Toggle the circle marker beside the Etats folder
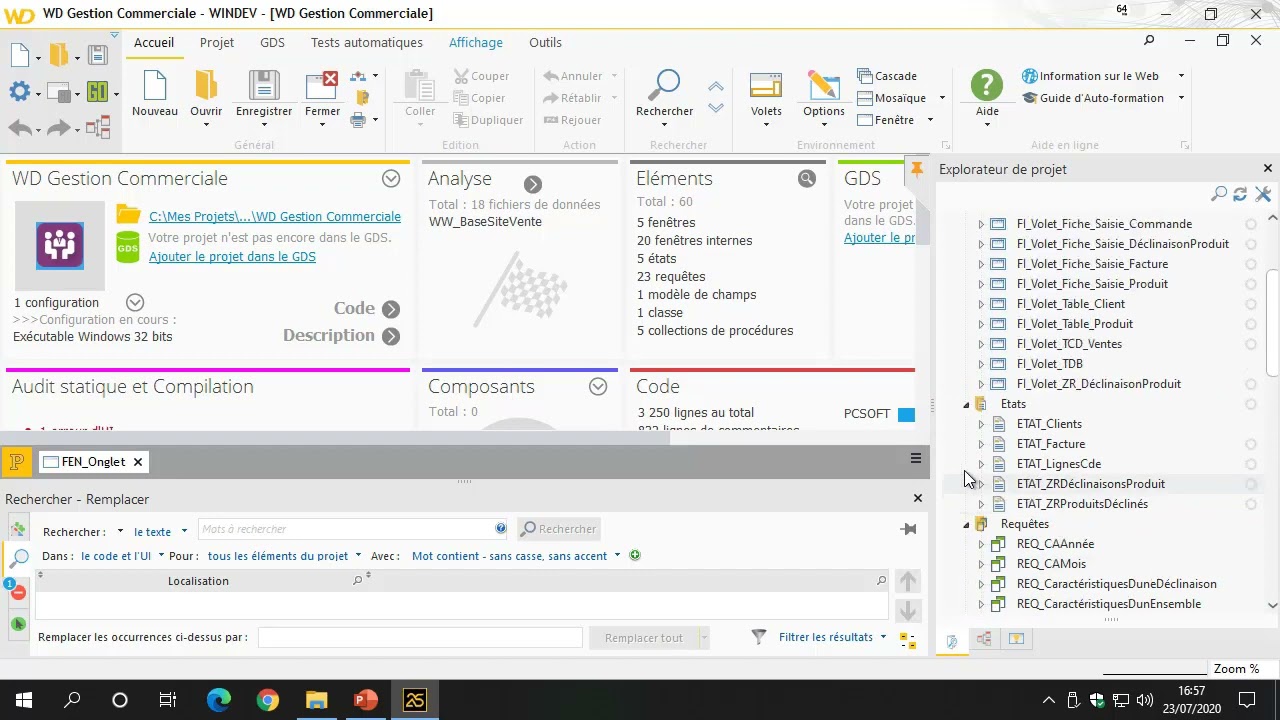1280x720 pixels. pyautogui.click(x=1251, y=404)
